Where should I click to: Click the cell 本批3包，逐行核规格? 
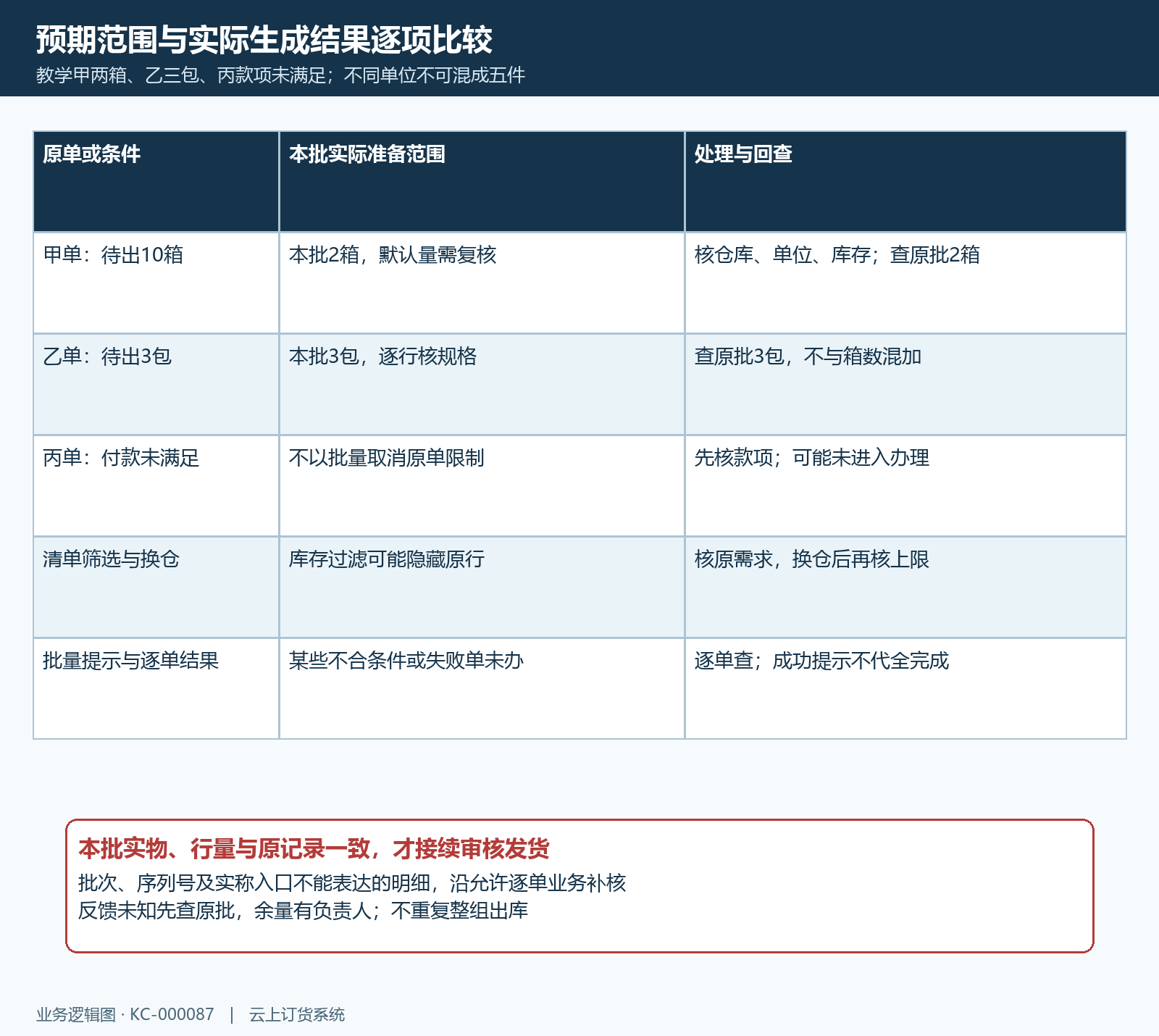pyautogui.click(x=482, y=385)
